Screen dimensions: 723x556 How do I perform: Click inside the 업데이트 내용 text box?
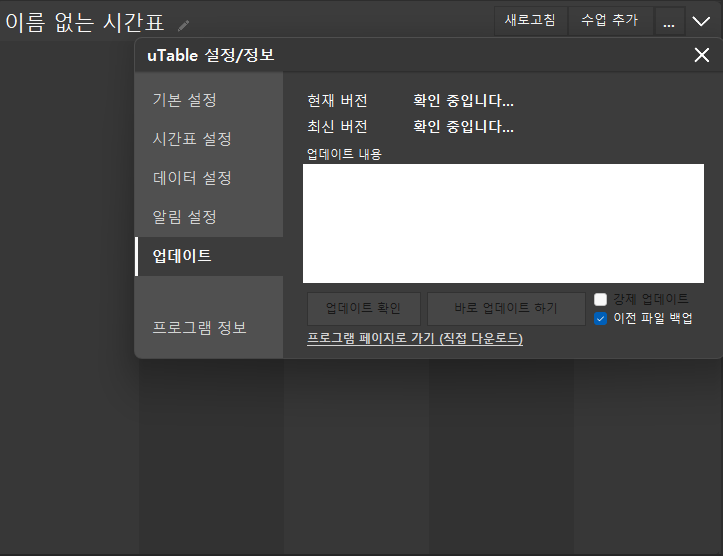[x=504, y=224]
